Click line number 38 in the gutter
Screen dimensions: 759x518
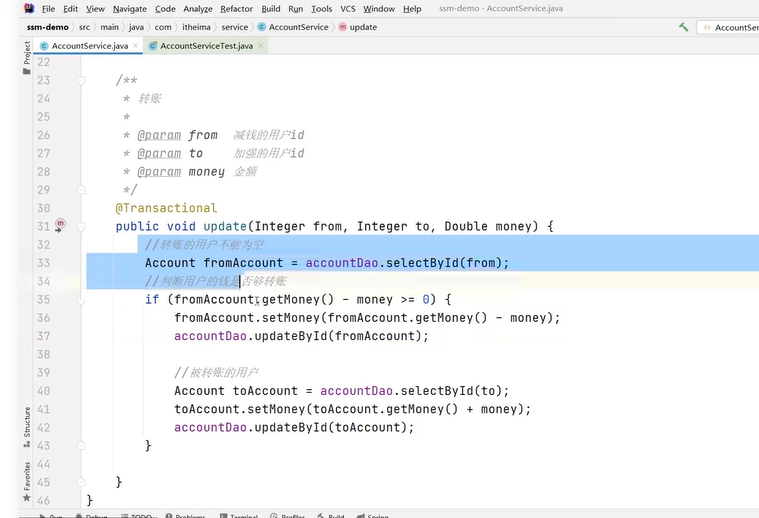44,354
